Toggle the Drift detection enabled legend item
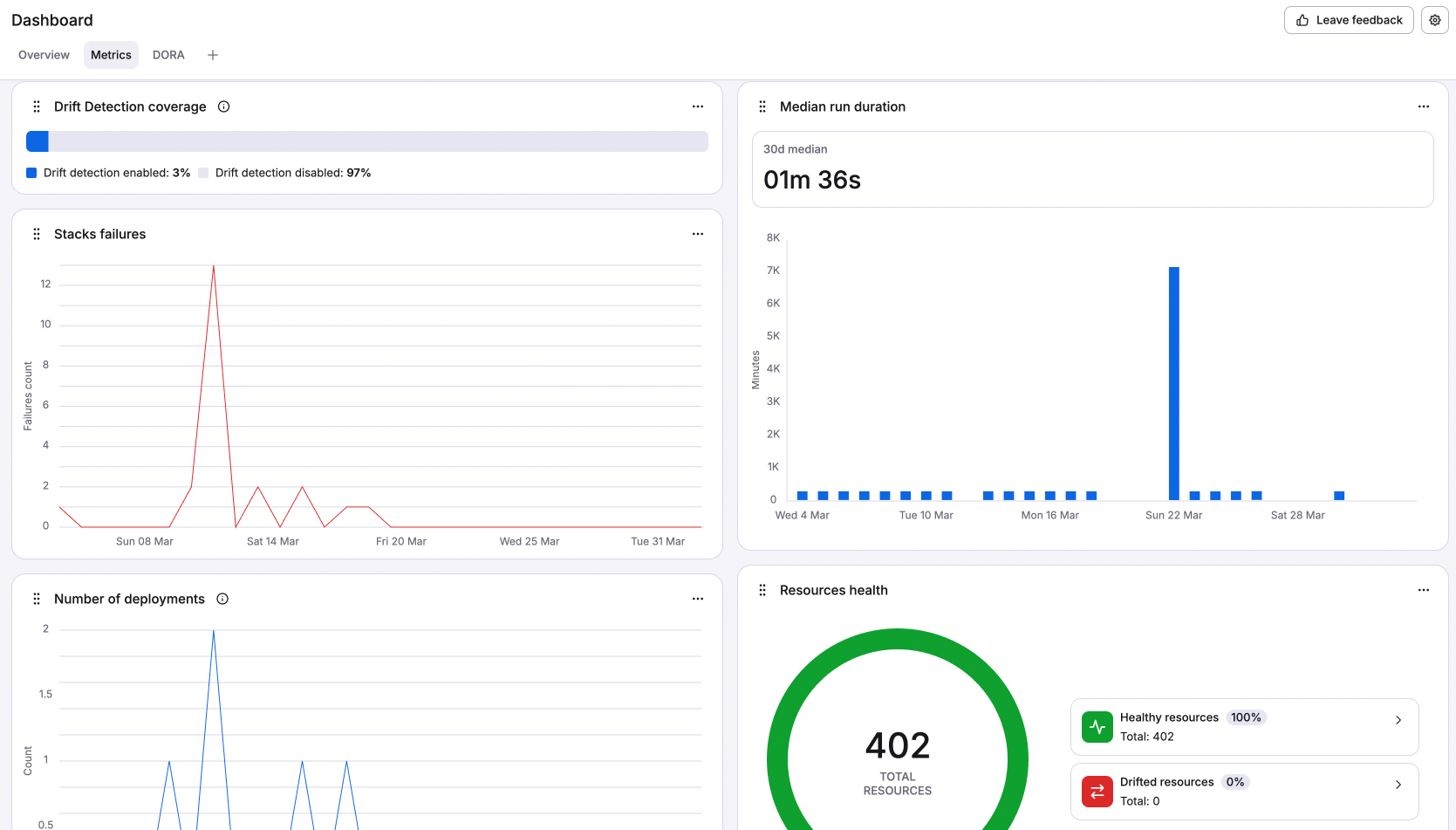The width and height of the screenshot is (1456, 830). [109, 173]
